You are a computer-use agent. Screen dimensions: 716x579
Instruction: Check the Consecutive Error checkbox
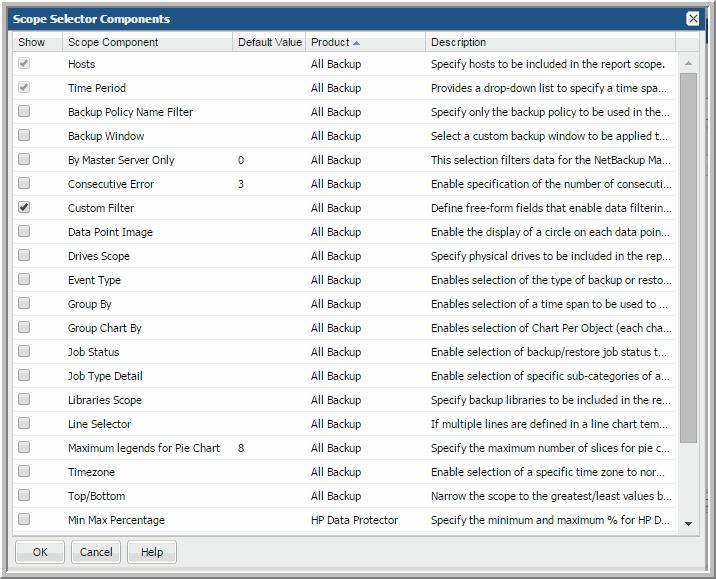24,184
